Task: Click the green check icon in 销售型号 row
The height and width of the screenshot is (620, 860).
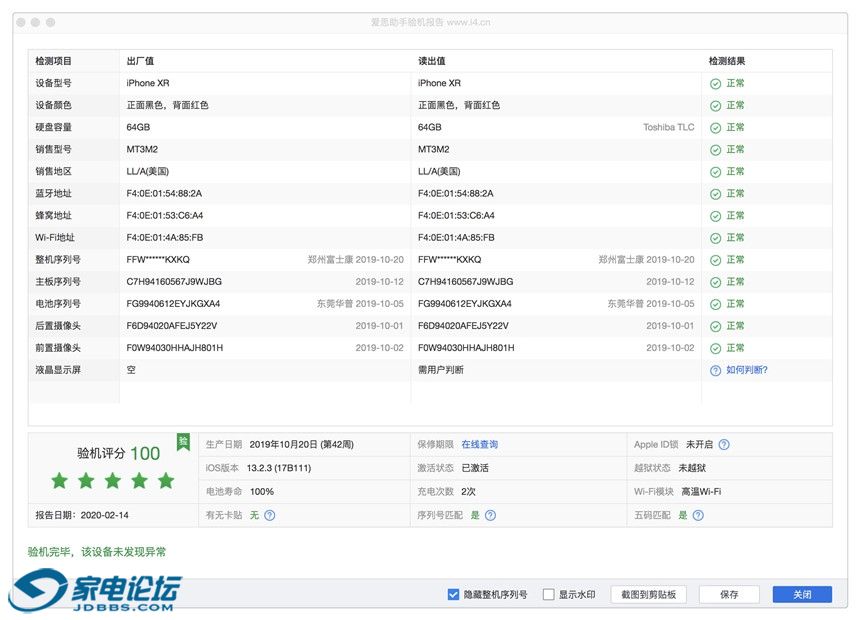Action: [715, 150]
